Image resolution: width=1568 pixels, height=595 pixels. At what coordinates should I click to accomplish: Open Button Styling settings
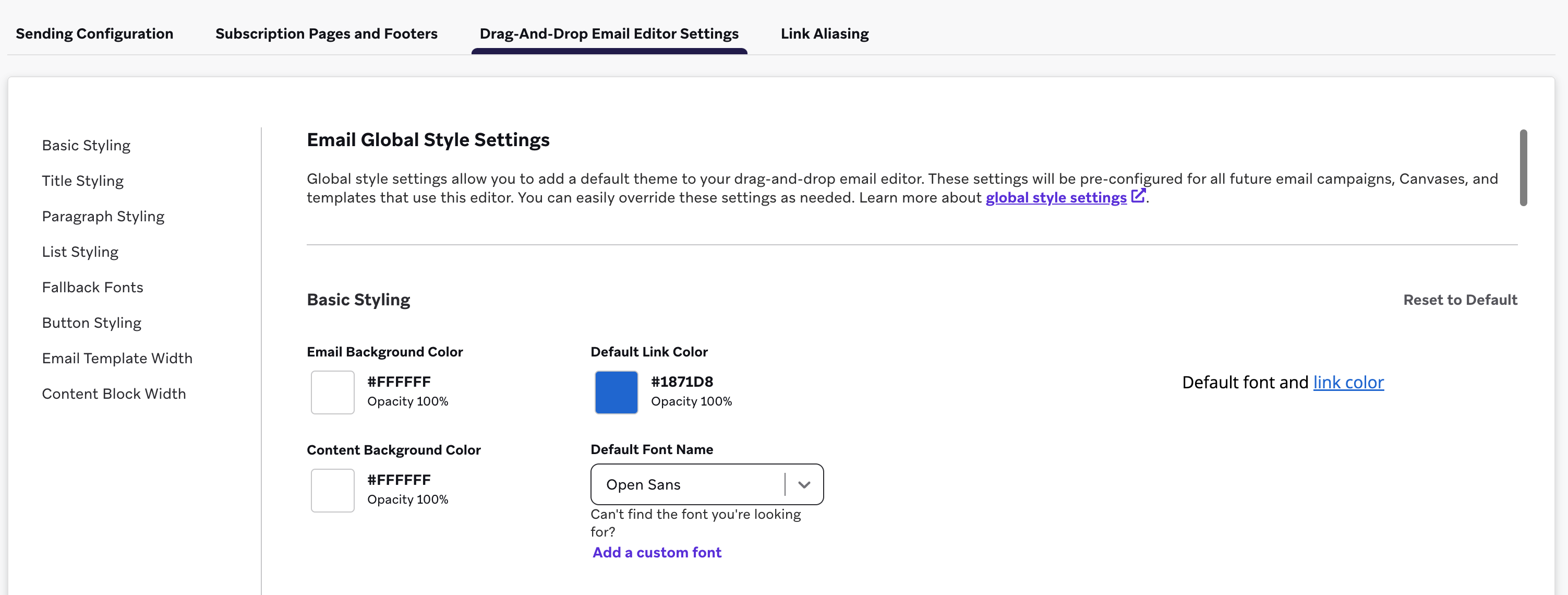point(91,322)
